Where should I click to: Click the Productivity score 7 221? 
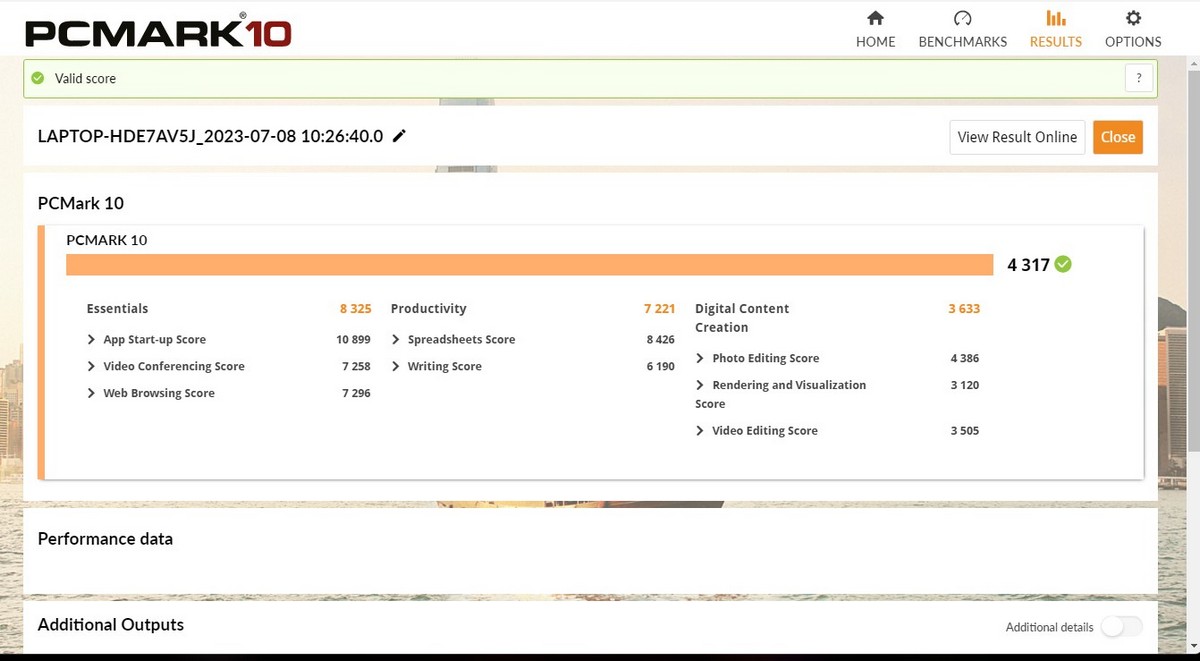[x=659, y=309]
